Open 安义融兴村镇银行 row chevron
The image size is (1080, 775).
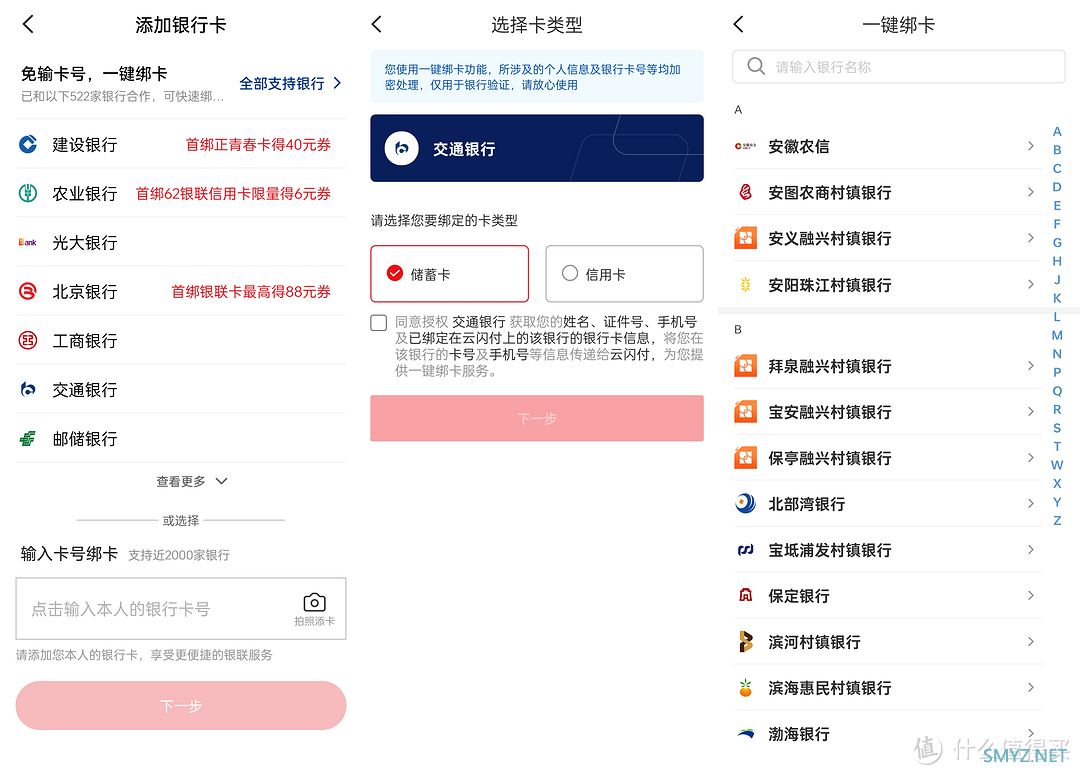[x=1030, y=238]
